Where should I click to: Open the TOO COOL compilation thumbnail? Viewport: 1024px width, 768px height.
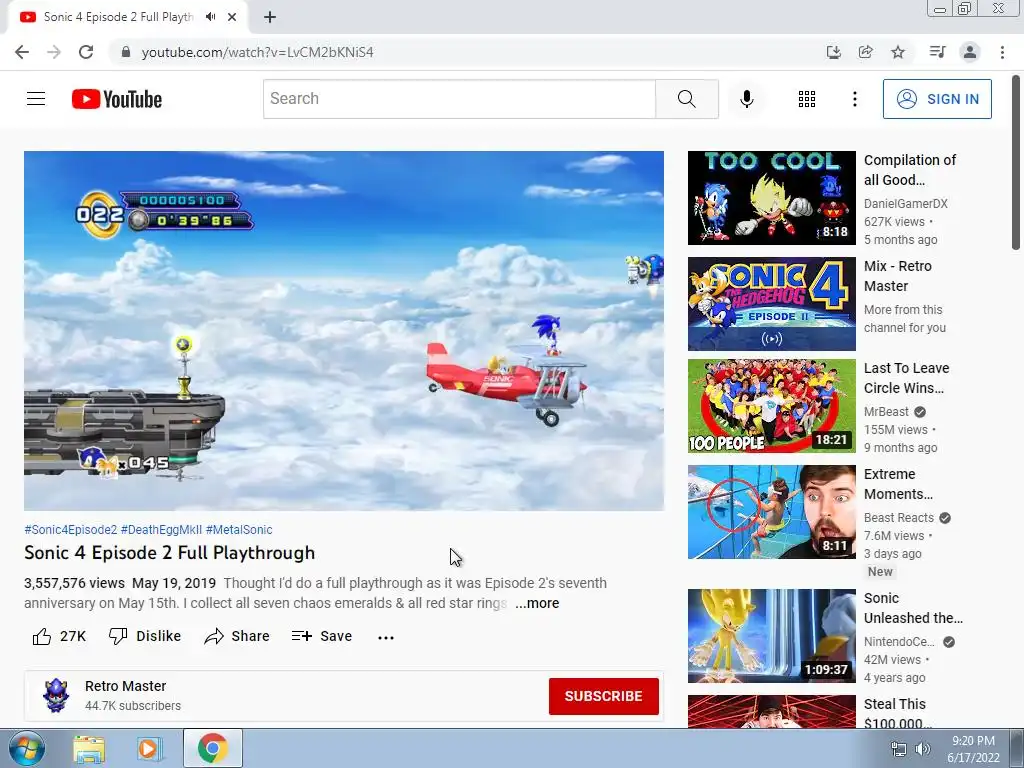(x=771, y=198)
